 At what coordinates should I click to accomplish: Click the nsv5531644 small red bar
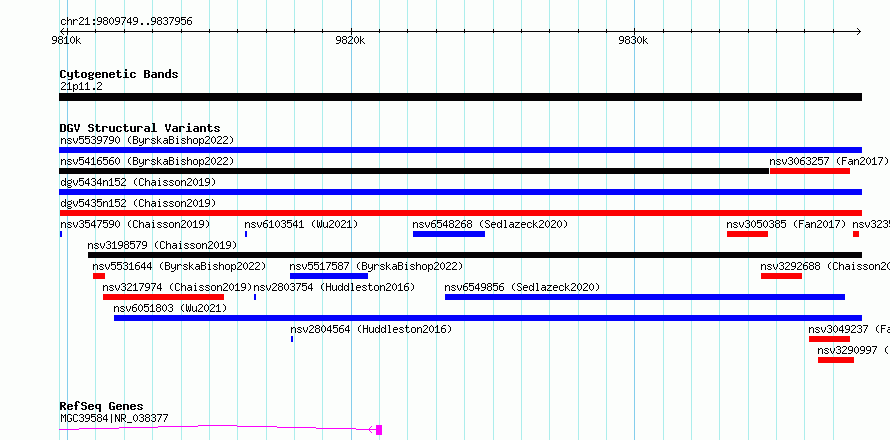coord(99,276)
